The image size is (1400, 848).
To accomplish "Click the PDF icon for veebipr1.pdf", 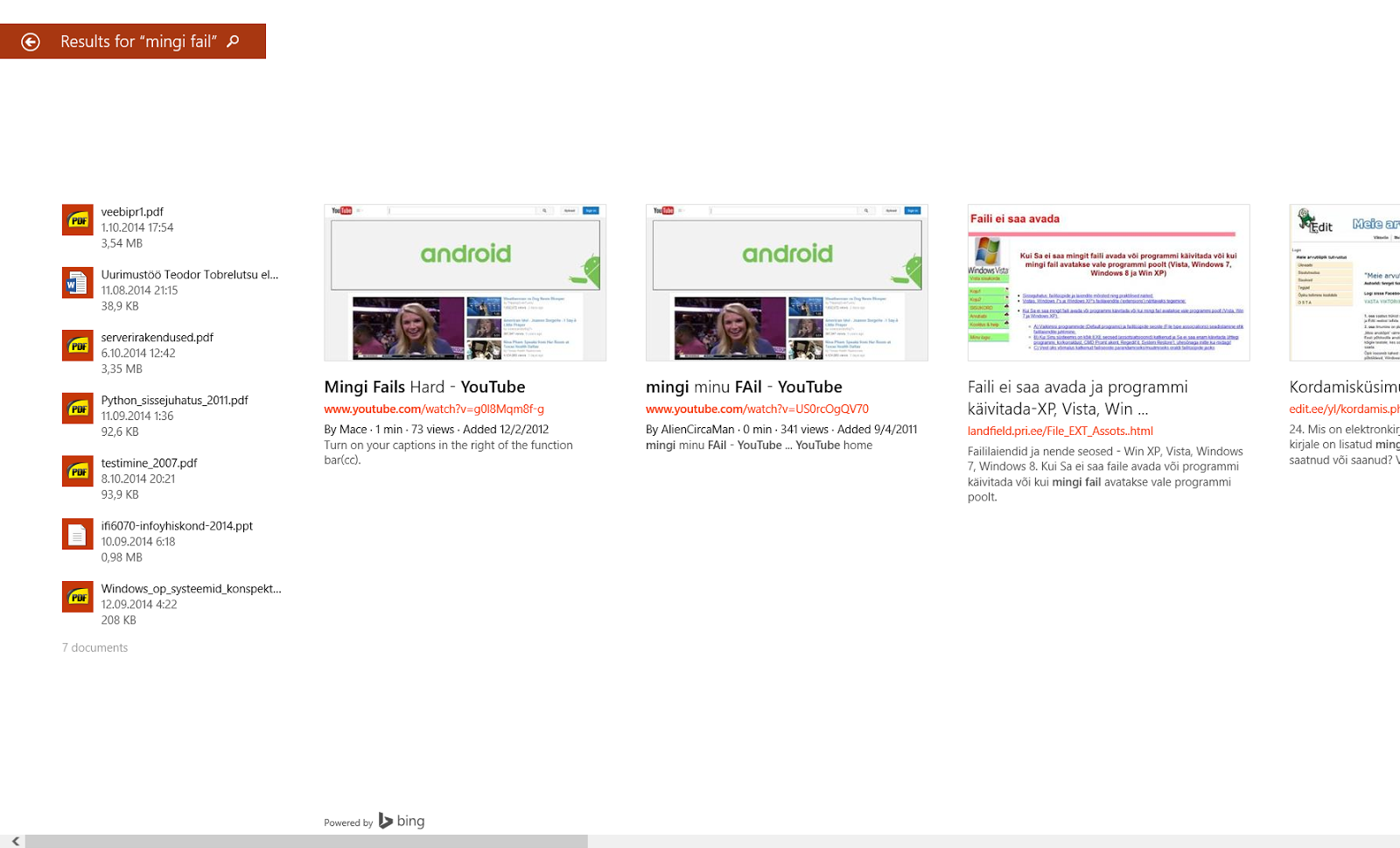I will coord(78,220).
